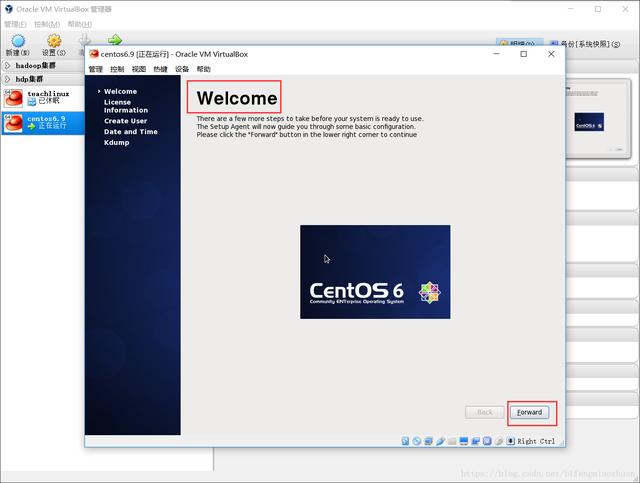
Task: Select License Information in setup sidebar
Action: [126, 106]
